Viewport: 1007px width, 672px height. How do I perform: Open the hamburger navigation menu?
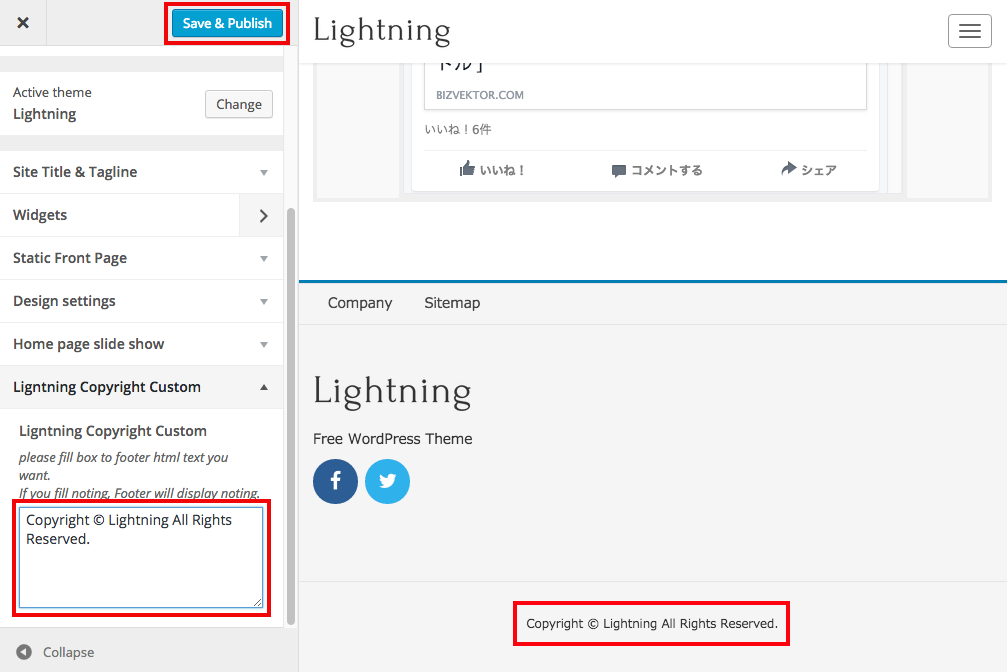[970, 31]
